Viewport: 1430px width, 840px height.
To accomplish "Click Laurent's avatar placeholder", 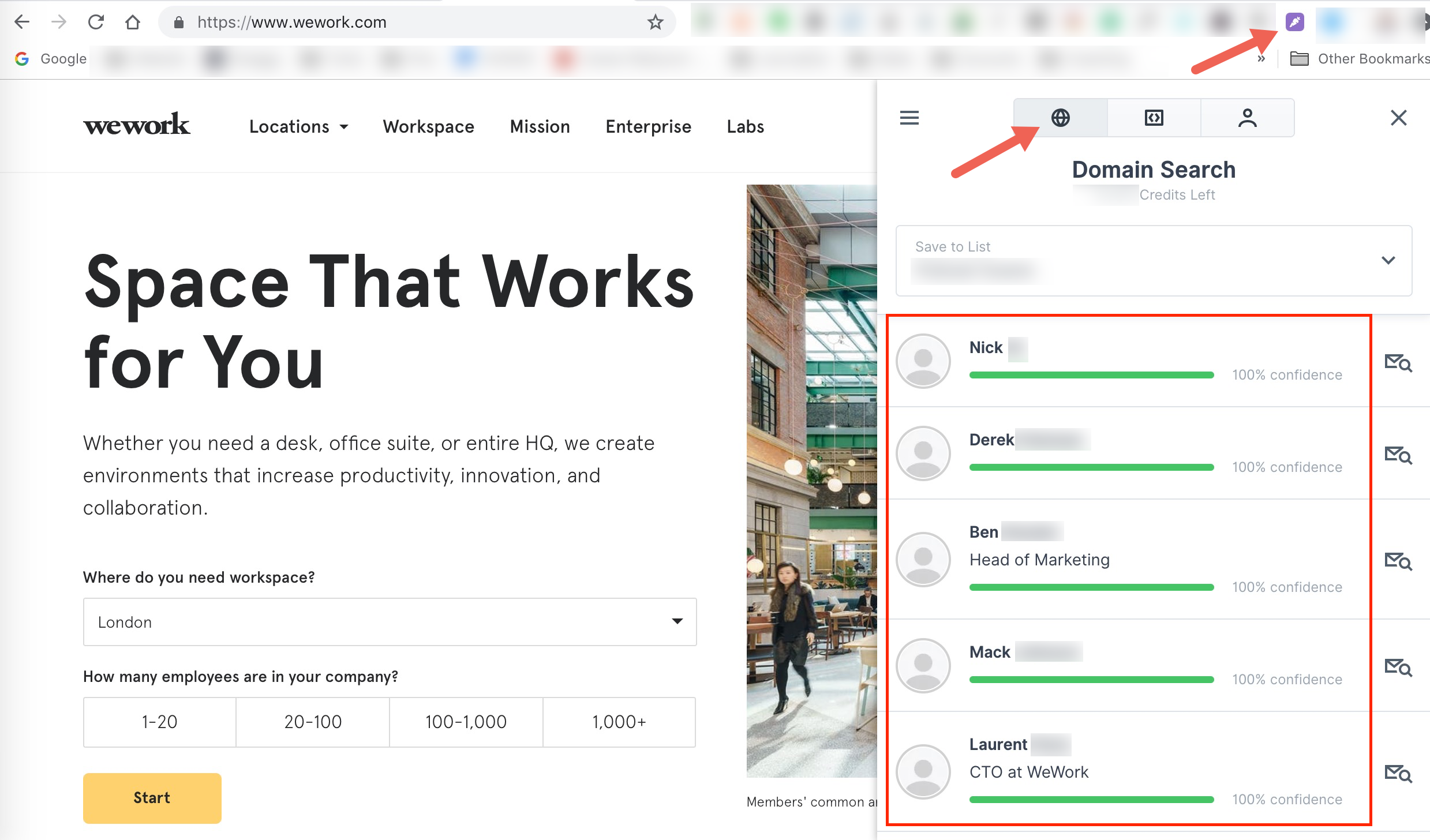I will click(923, 772).
